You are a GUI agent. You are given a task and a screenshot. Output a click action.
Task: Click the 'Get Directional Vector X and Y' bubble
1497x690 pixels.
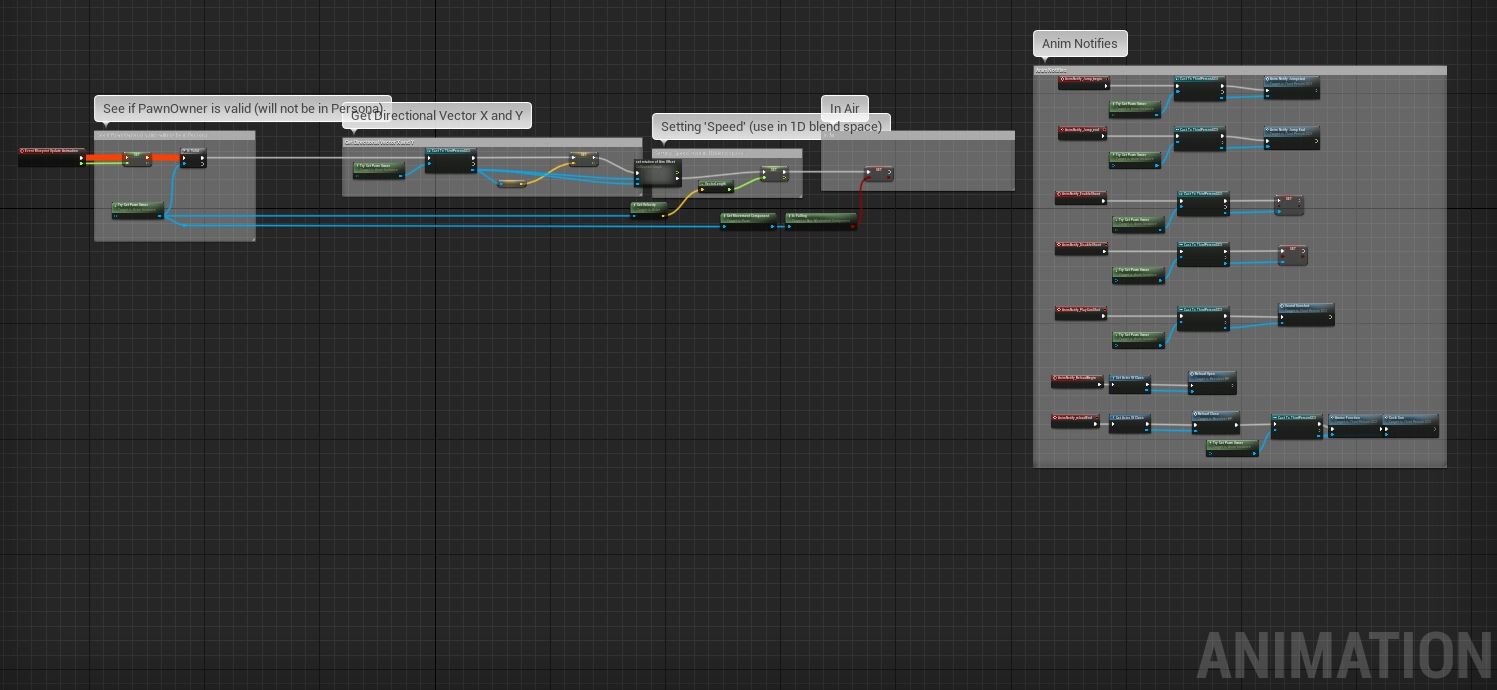pos(437,115)
